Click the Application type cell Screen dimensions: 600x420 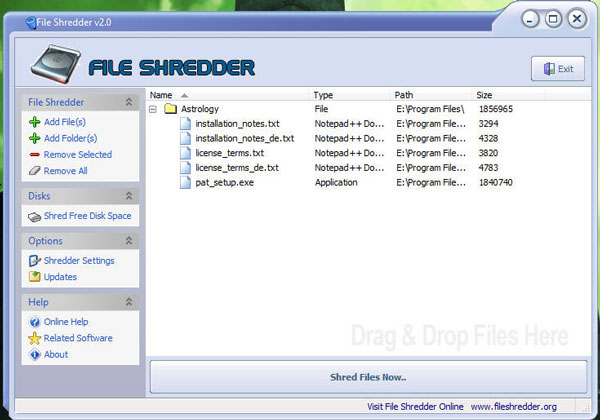pos(336,182)
